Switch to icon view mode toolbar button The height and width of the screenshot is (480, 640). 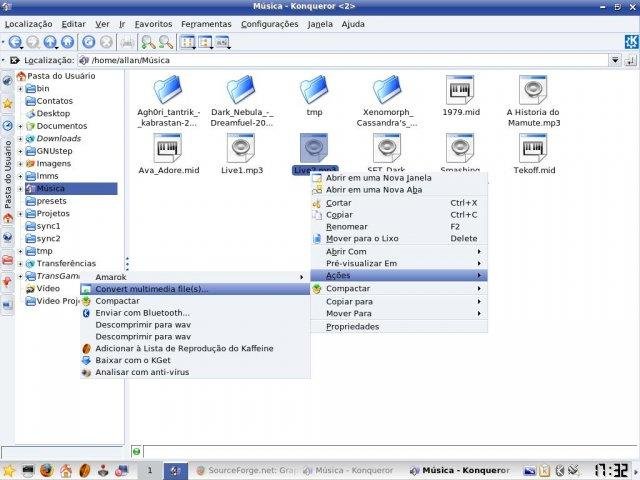(188, 42)
